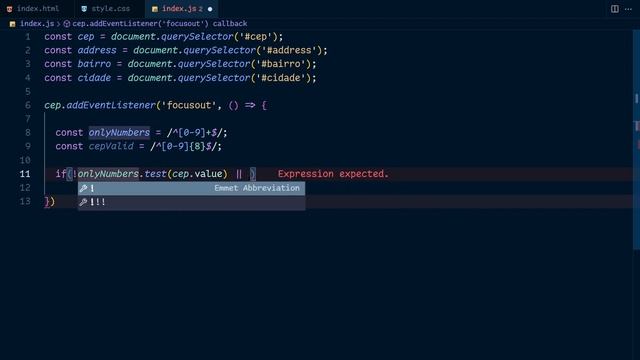Click the 'Expression expected.' error message
Screen dimensions: 640x360
tap(333, 174)
